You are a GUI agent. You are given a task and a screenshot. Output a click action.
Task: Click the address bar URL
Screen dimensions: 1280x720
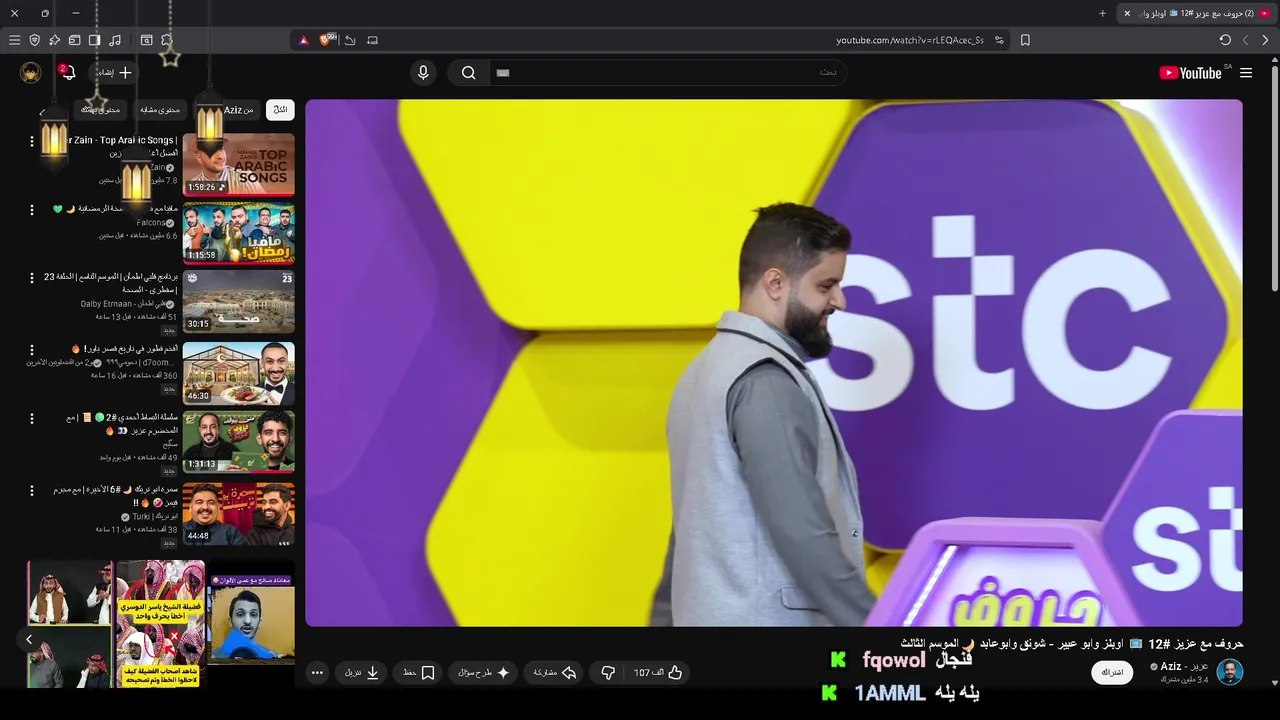[x=909, y=40]
